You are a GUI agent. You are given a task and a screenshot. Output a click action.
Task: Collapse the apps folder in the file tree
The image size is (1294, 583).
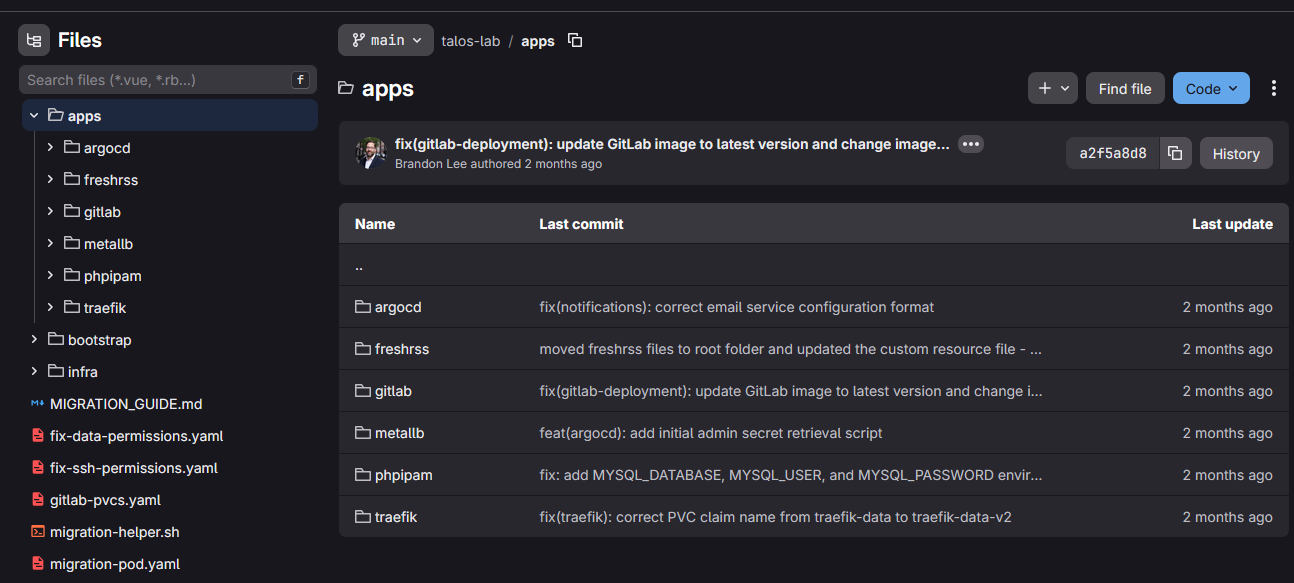34,116
